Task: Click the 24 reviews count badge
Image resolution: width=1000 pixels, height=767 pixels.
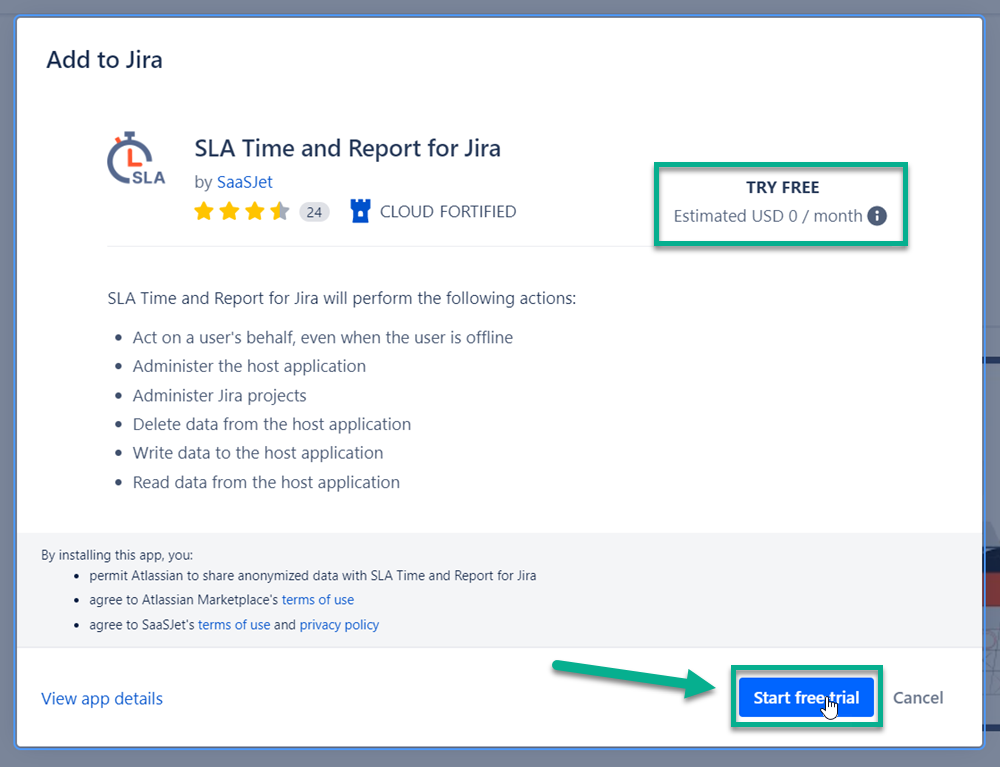Action: tap(314, 212)
